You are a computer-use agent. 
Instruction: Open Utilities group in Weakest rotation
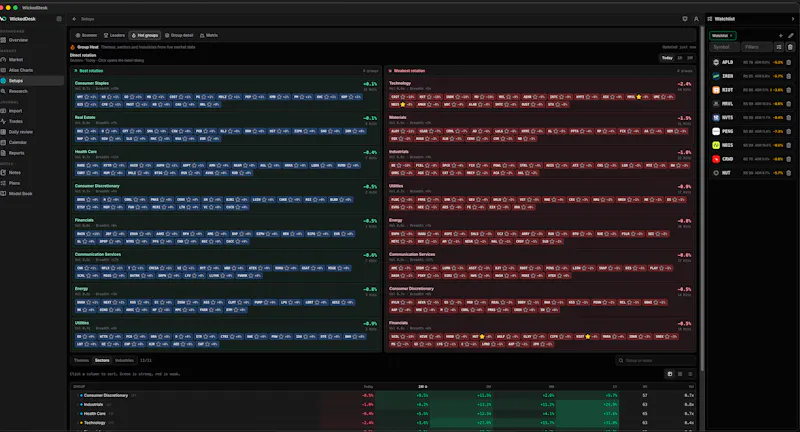396,186
